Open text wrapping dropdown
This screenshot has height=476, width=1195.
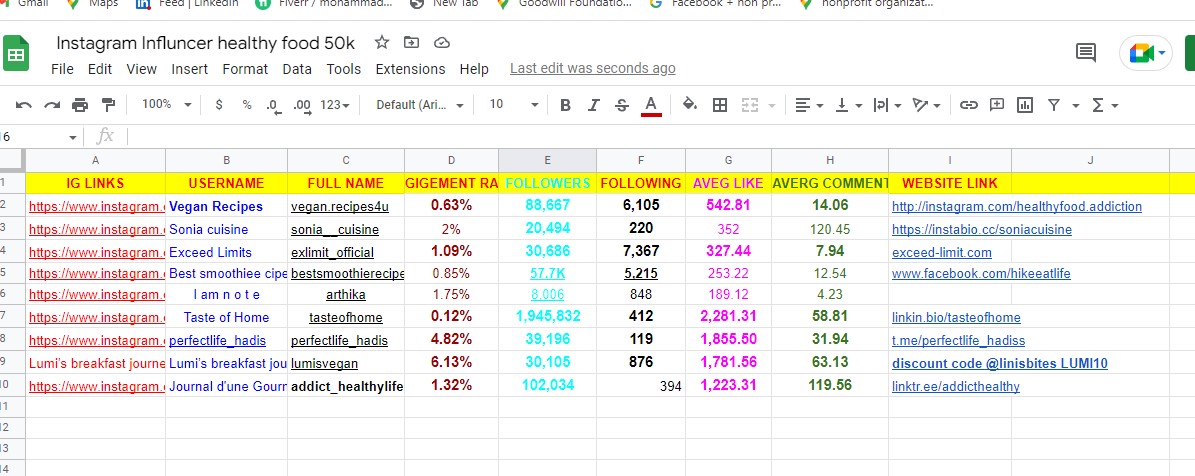887,105
